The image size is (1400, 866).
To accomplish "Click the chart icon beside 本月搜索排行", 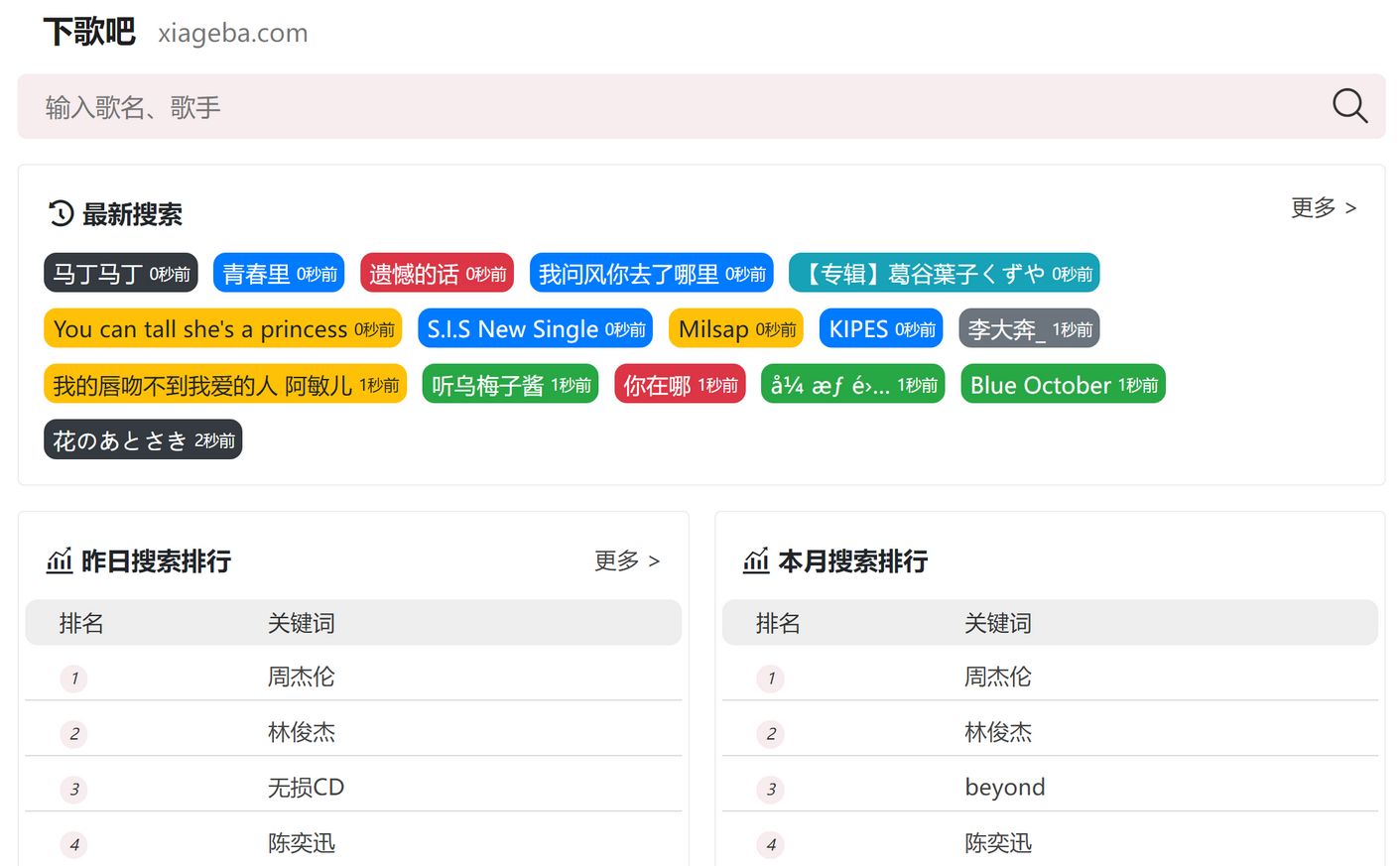I will click(756, 560).
